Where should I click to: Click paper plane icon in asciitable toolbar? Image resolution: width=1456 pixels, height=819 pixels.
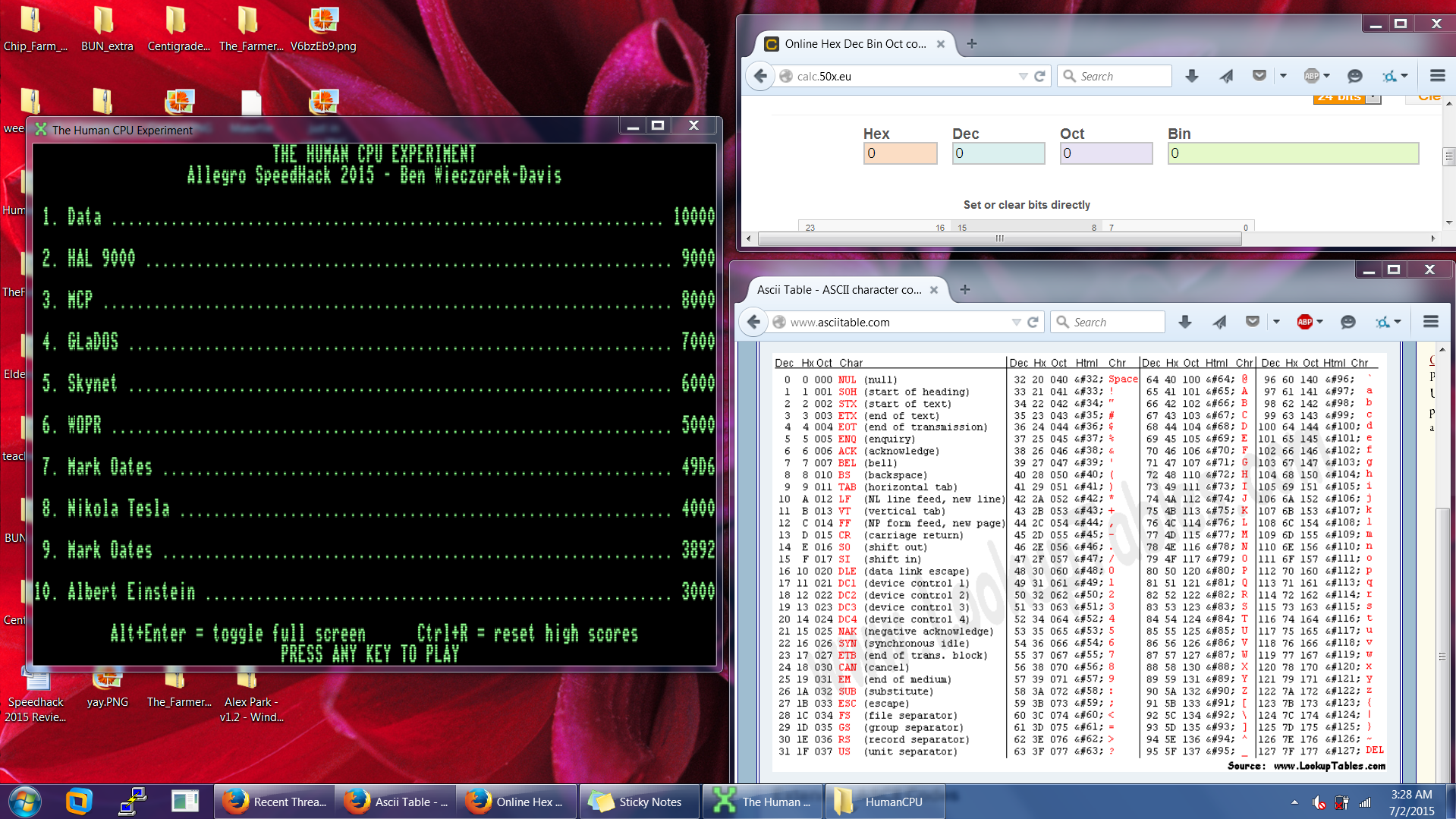point(1220,322)
